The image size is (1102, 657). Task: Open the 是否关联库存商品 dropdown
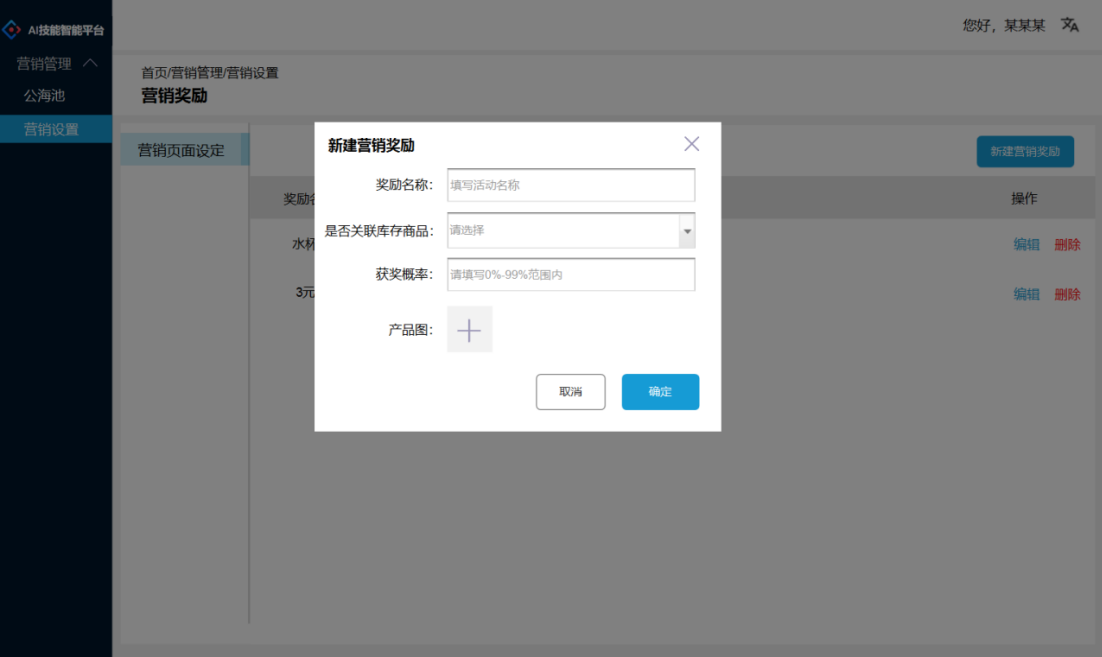click(x=570, y=230)
